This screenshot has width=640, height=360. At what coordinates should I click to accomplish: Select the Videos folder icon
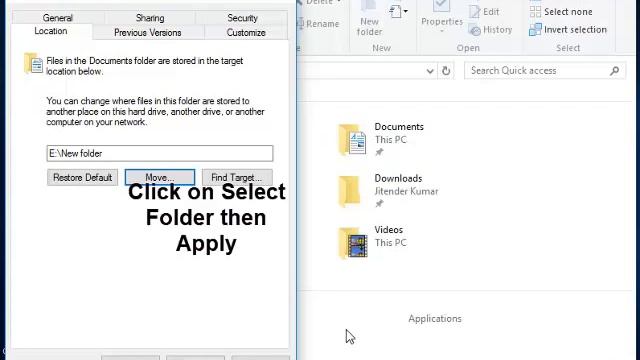353,243
